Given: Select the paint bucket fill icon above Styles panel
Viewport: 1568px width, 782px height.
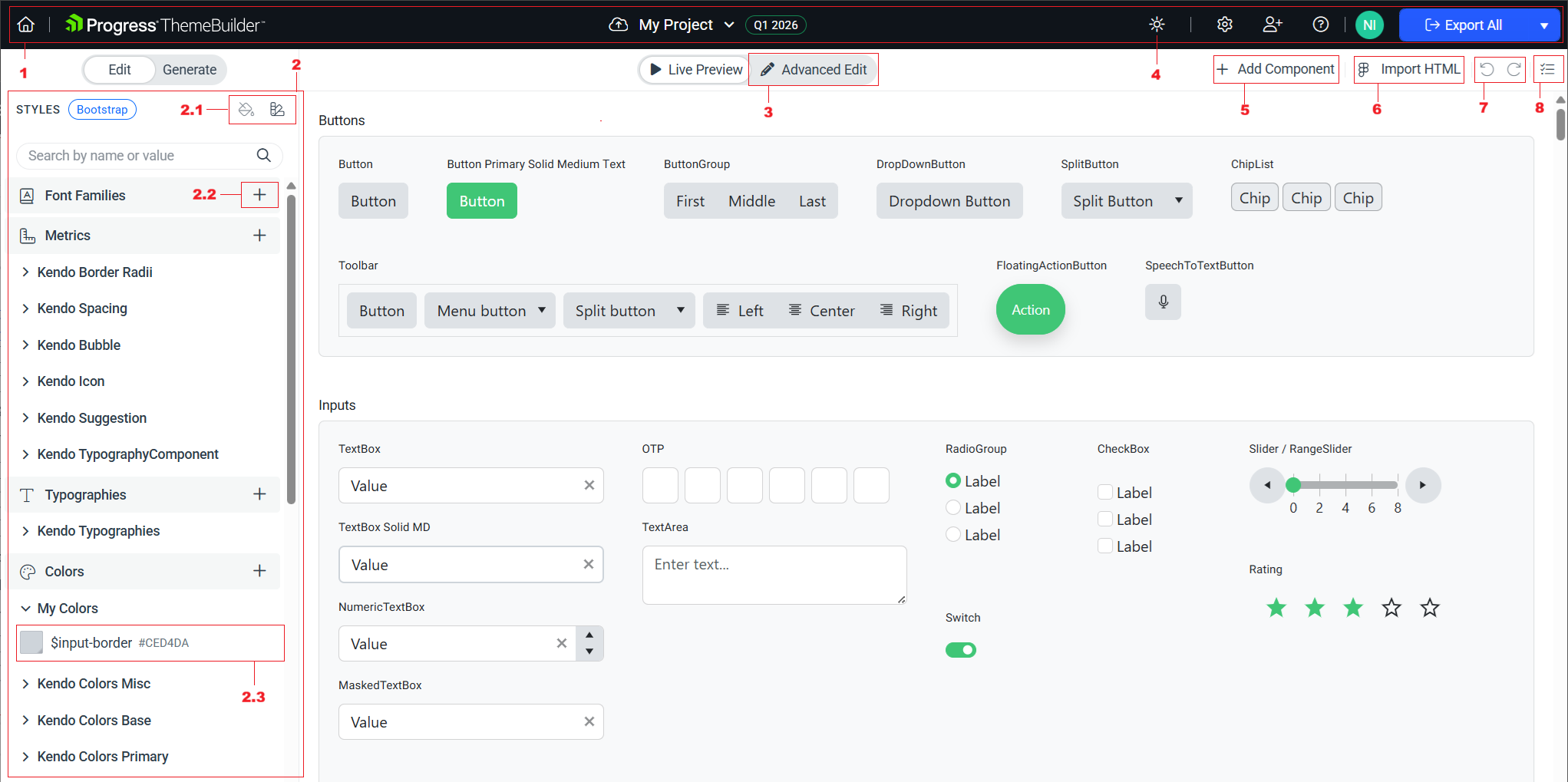Looking at the screenshot, I should click(x=246, y=109).
